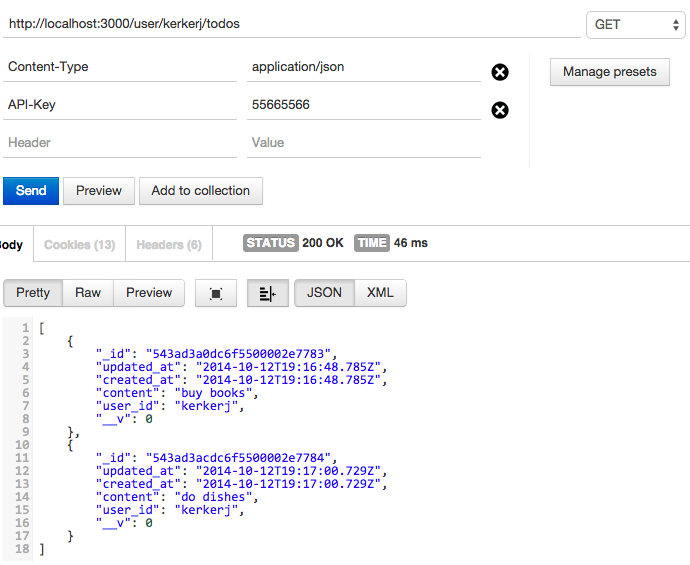Click Preview button next to Send
The height and width of the screenshot is (565, 690).
coord(99,191)
